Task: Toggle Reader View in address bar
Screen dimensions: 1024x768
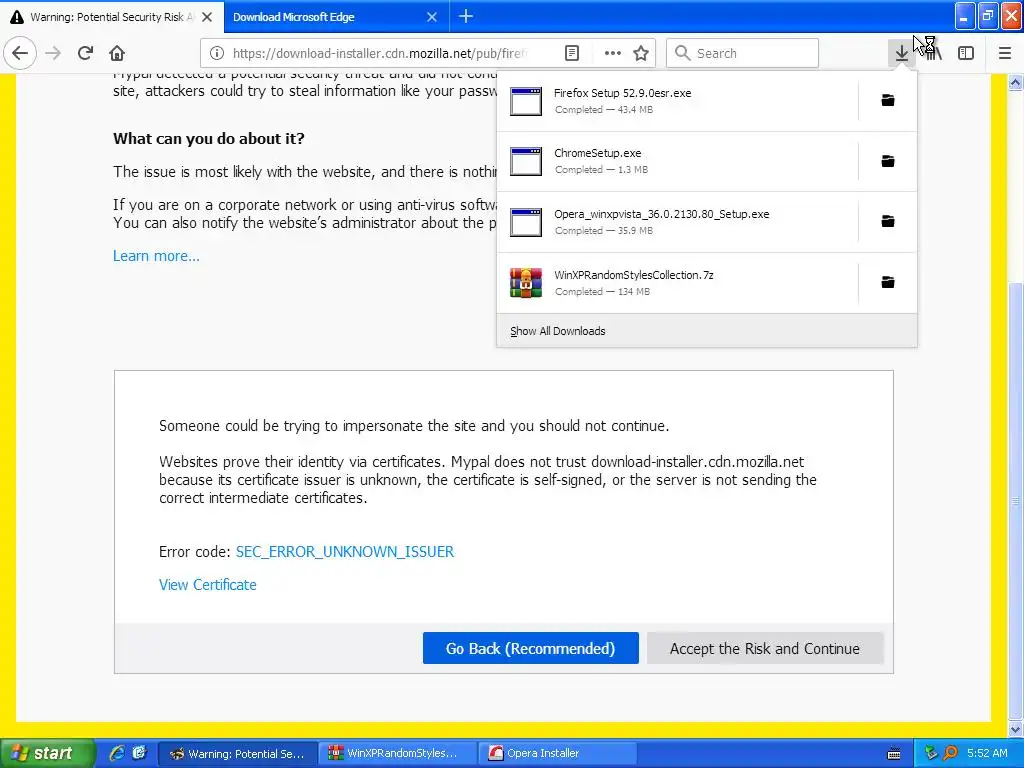Action: tap(571, 53)
